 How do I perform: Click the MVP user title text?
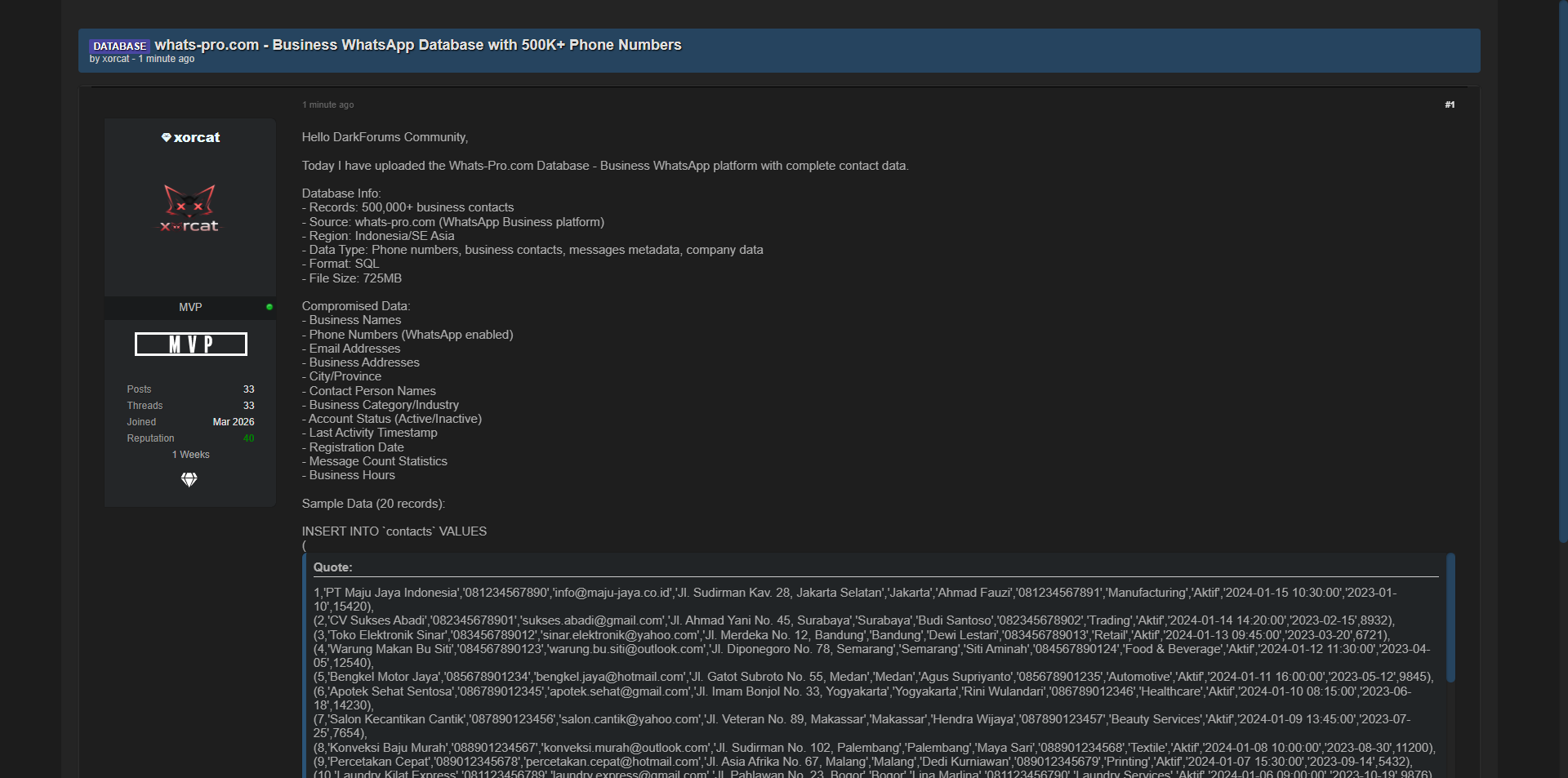coord(190,307)
